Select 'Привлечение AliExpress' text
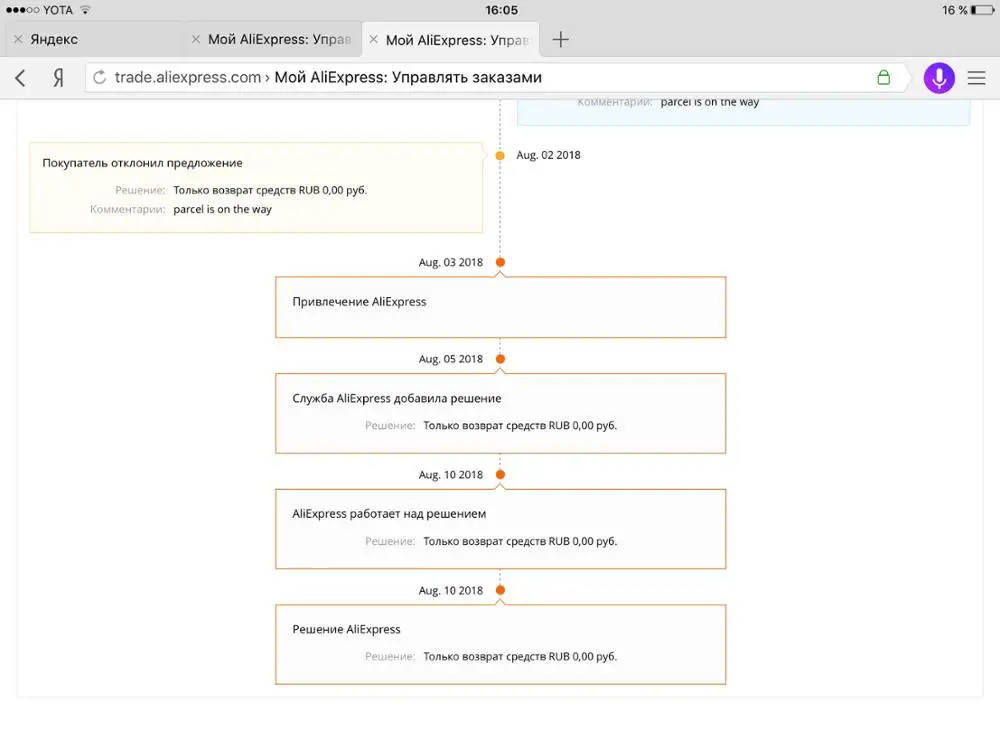 tap(359, 302)
